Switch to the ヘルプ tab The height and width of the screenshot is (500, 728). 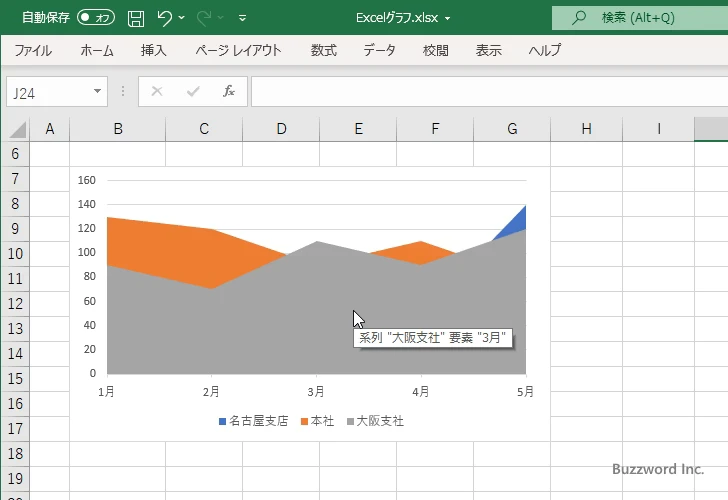(x=545, y=50)
